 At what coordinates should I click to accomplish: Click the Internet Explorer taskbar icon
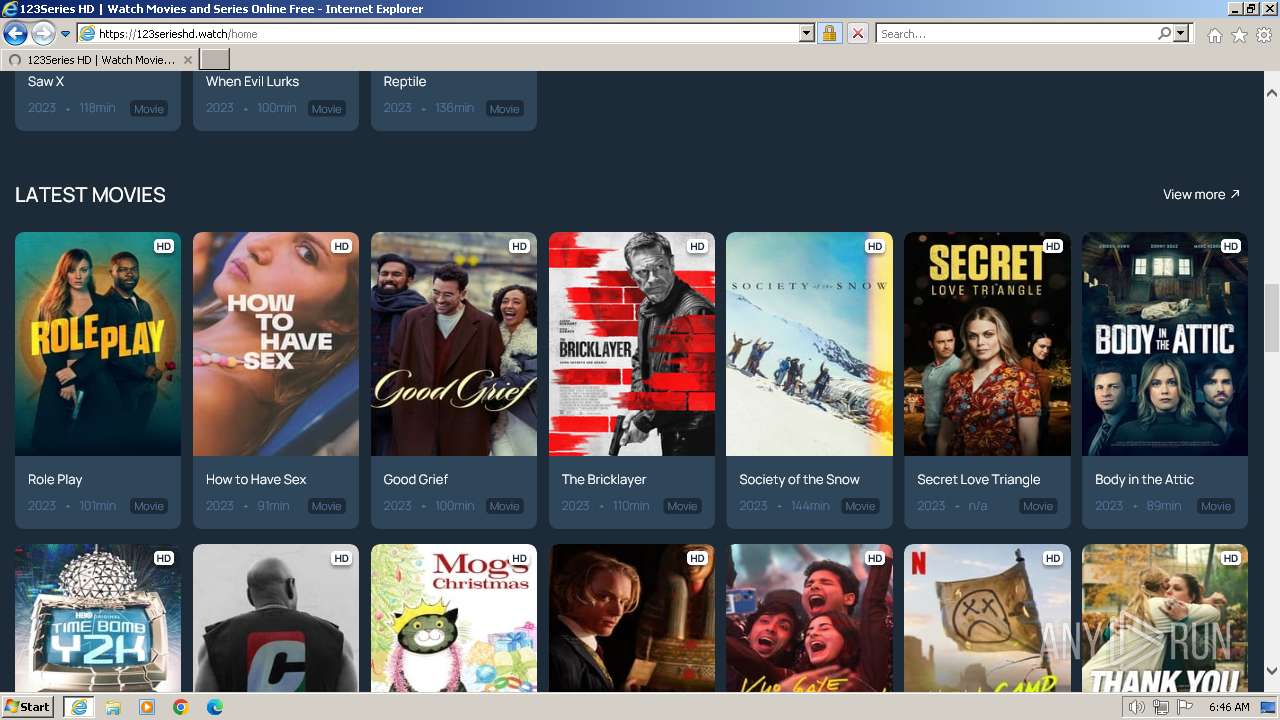pos(78,707)
